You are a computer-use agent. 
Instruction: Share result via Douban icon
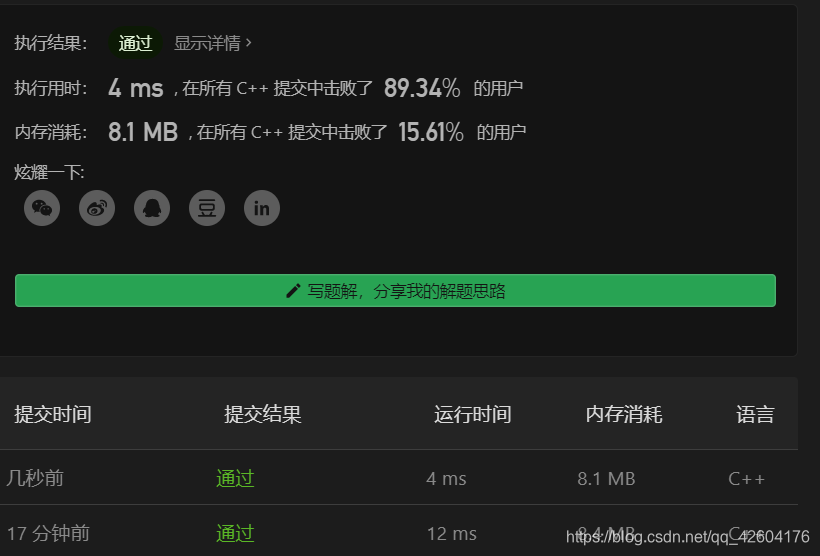click(x=207, y=208)
